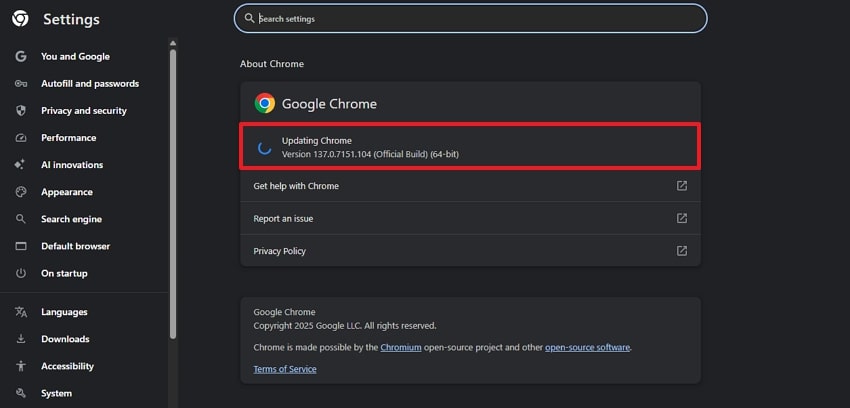Go to On startup settings
This screenshot has height=408, width=850.
[x=64, y=273]
